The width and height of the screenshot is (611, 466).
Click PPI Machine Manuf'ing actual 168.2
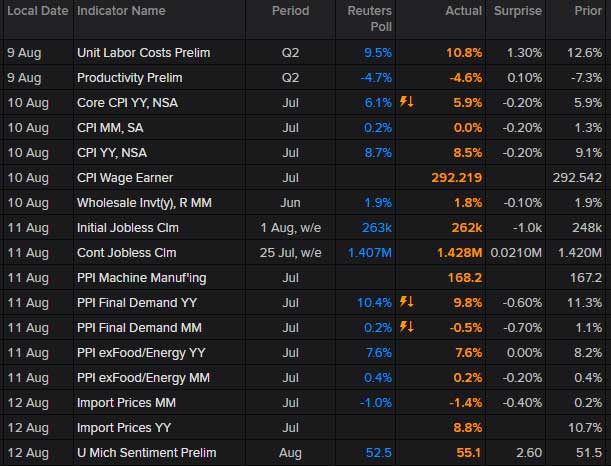coord(465,278)
